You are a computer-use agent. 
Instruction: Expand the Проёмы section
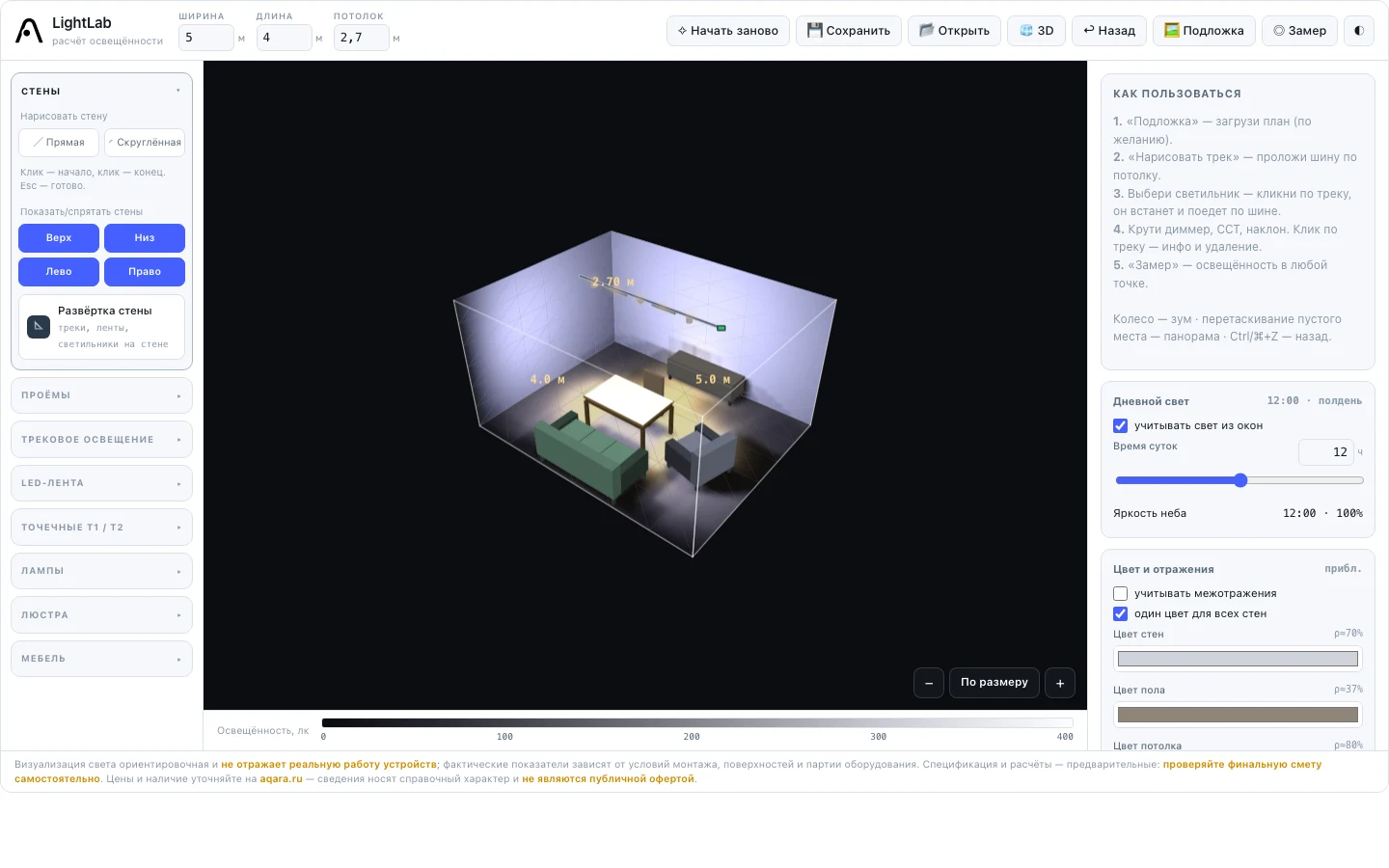pos(101,395)
